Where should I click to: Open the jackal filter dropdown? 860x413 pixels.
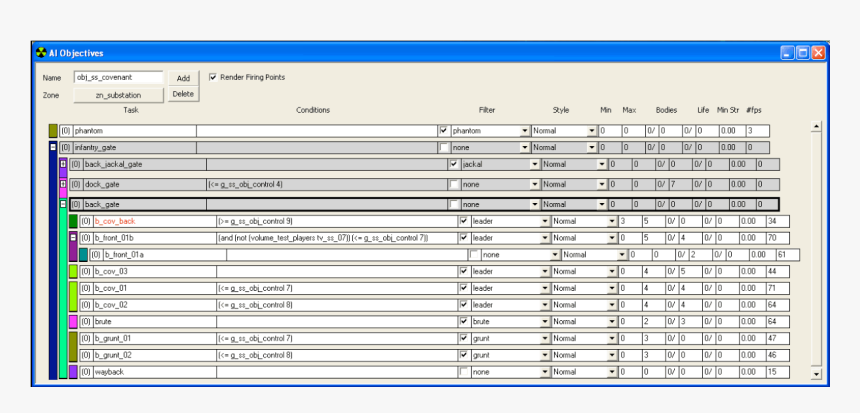535,164
